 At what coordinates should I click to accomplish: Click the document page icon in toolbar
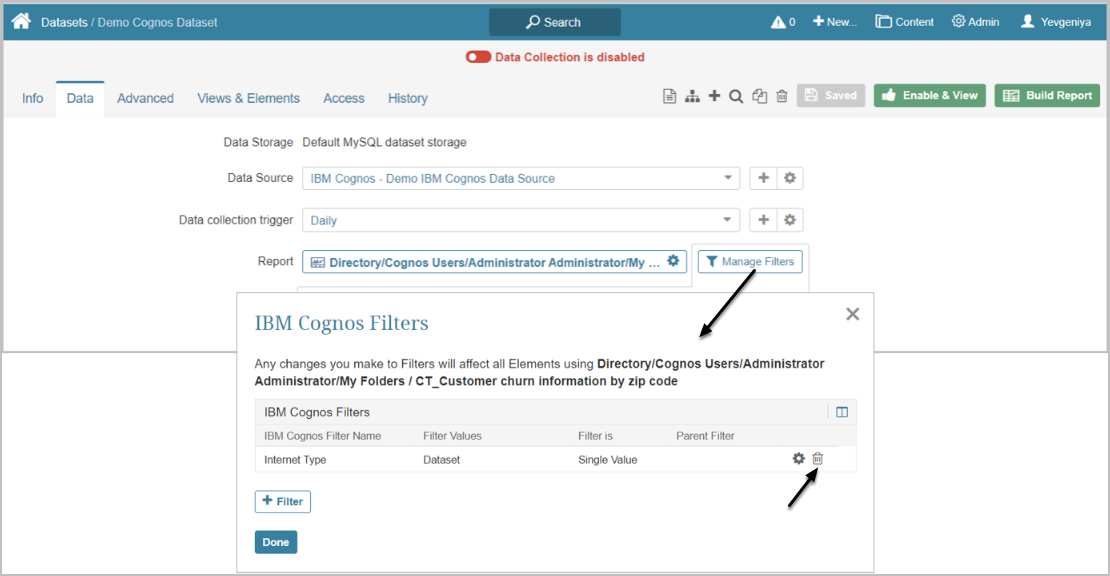[669, 96]
